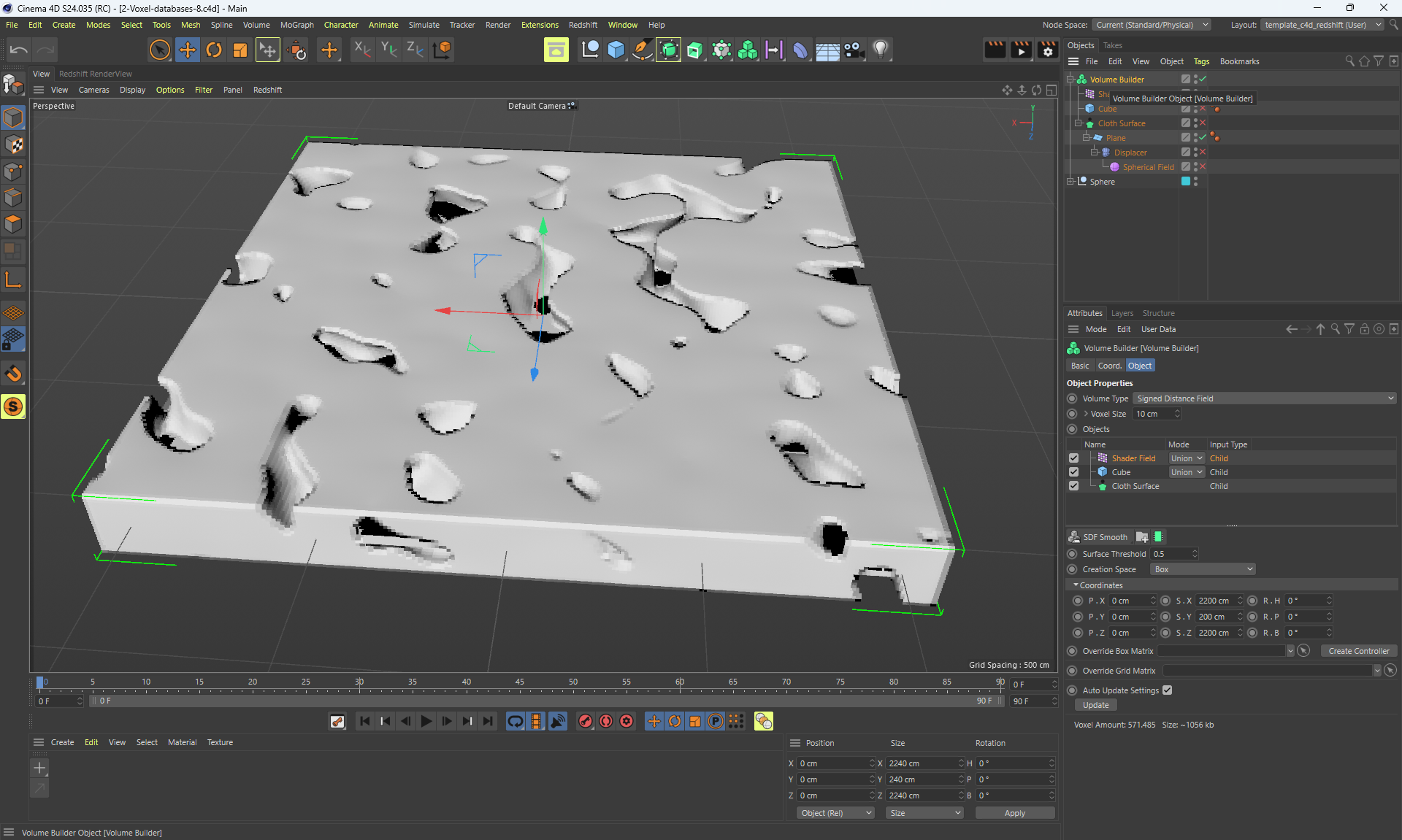Click the Undo arrow icon
This screenshot has height=840, width=1402.
pos(19,50)
